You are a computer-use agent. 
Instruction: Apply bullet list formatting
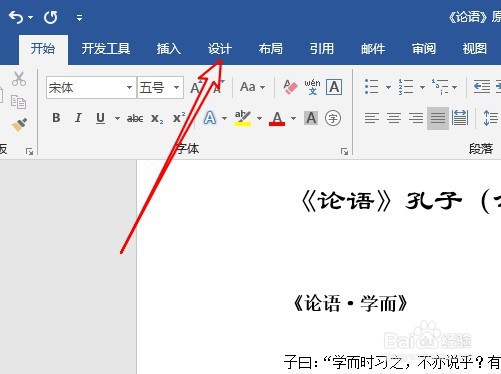coord(371,87)
